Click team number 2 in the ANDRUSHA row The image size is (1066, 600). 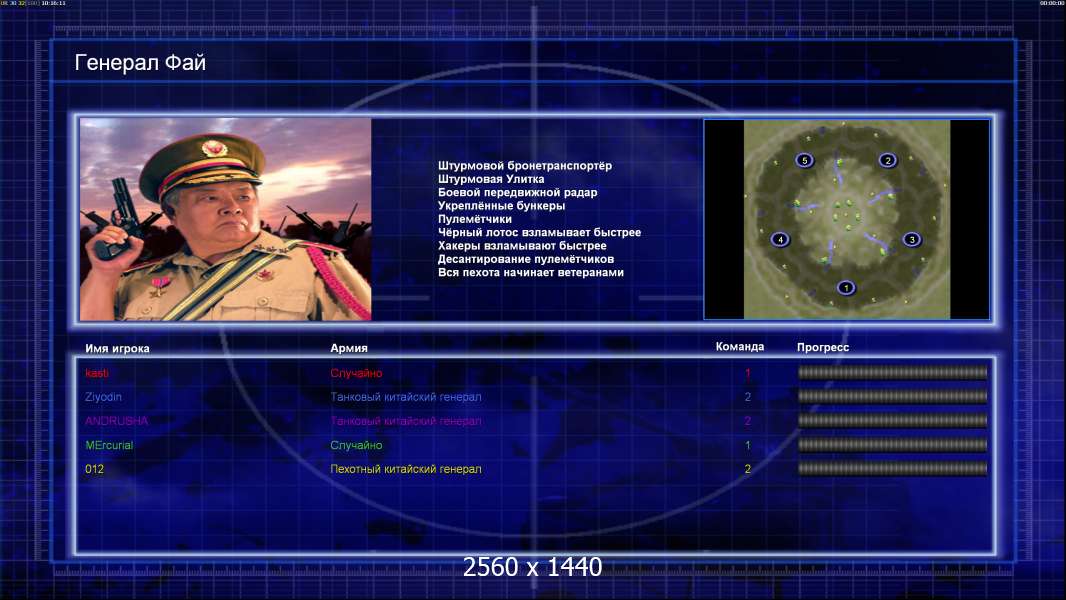tap(748, 421)
